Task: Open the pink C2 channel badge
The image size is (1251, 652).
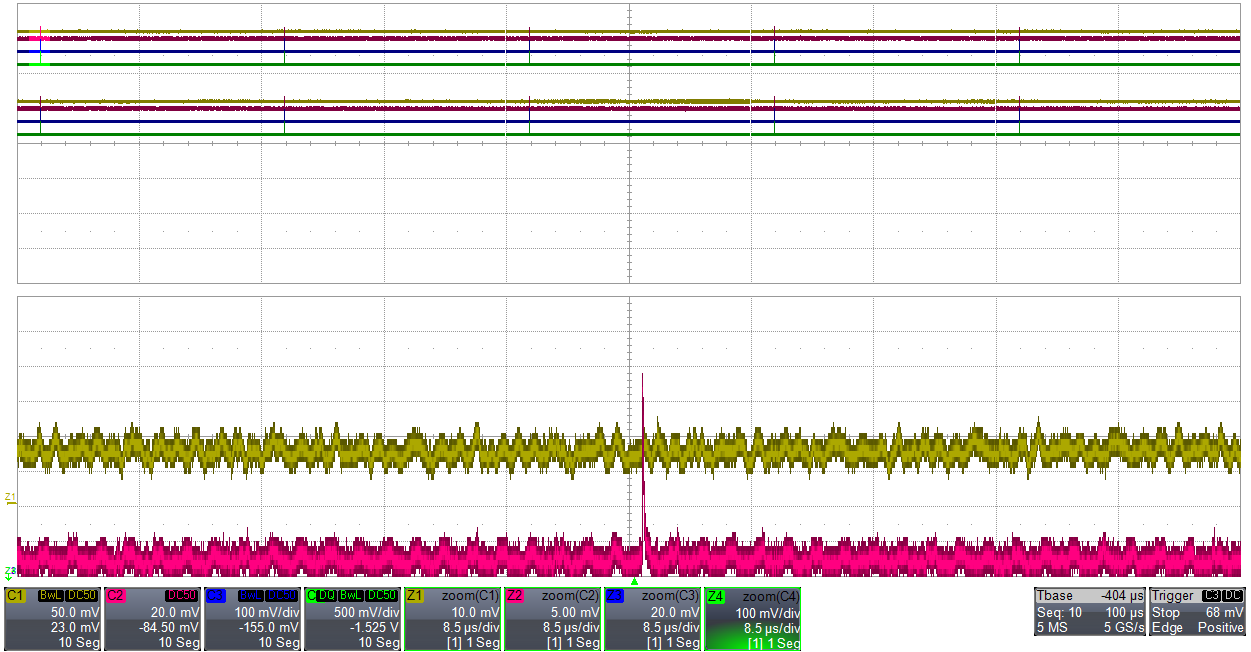Action: [x=115, y=596]
